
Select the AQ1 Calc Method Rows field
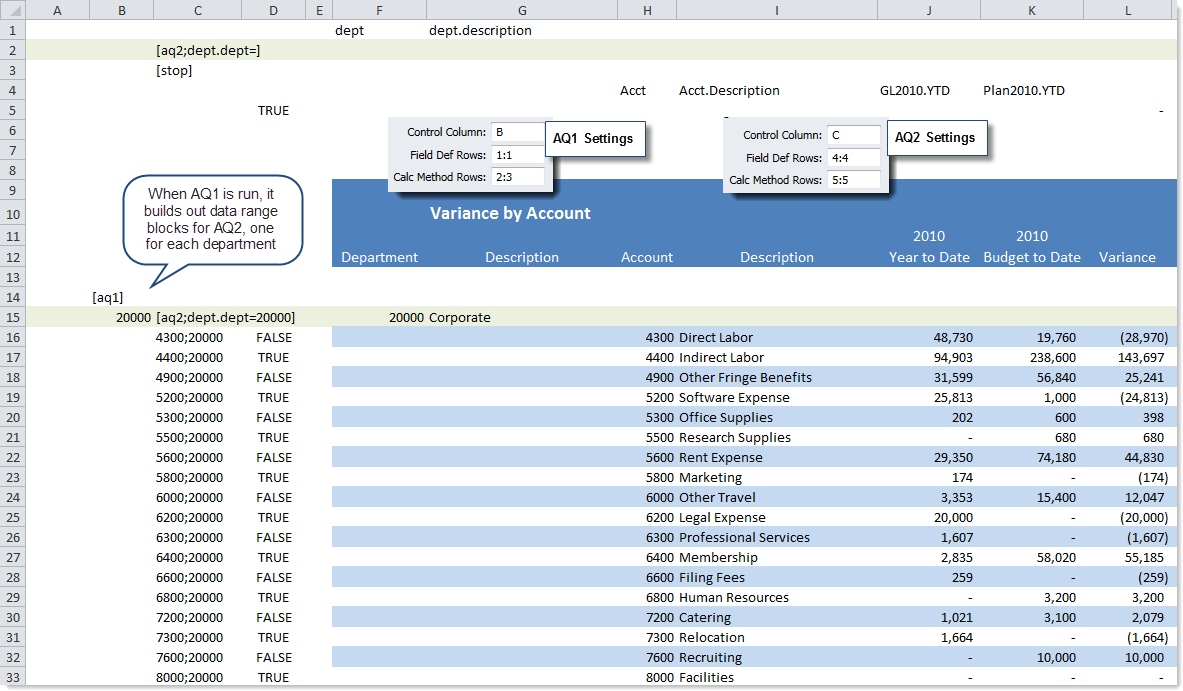[x=517, y=177]
